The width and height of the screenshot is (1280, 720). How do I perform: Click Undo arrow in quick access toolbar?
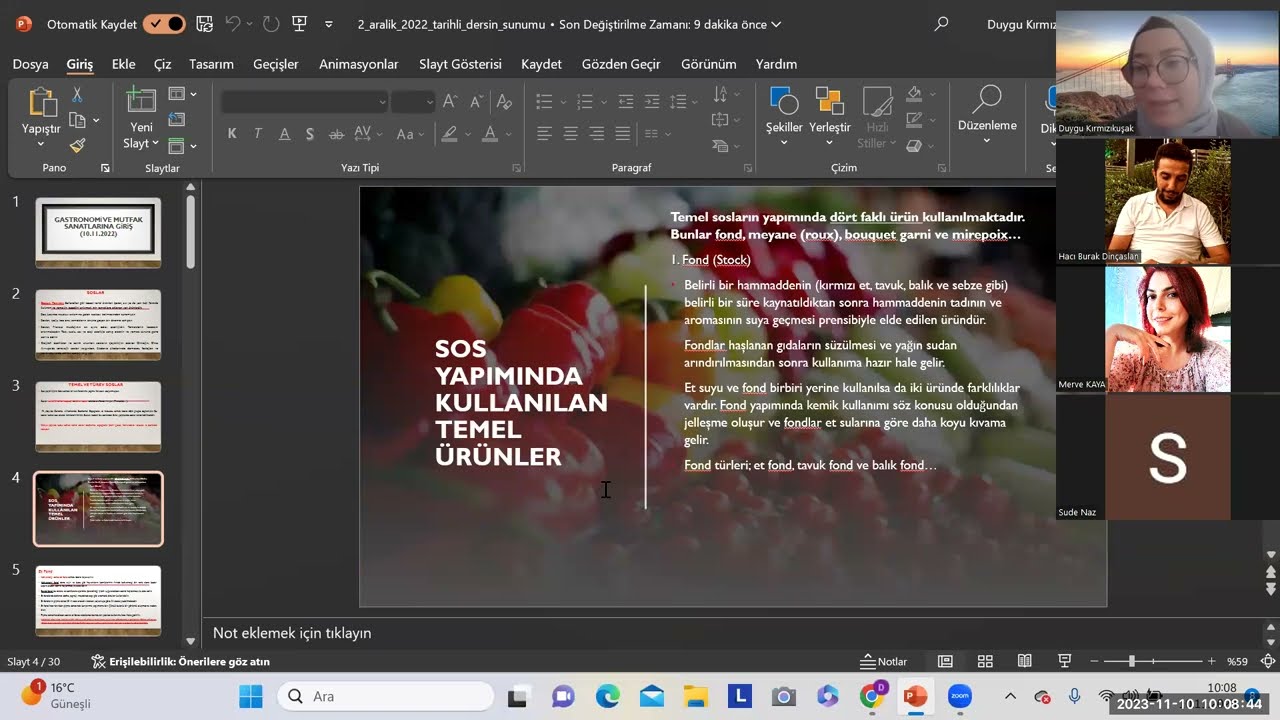233,24
